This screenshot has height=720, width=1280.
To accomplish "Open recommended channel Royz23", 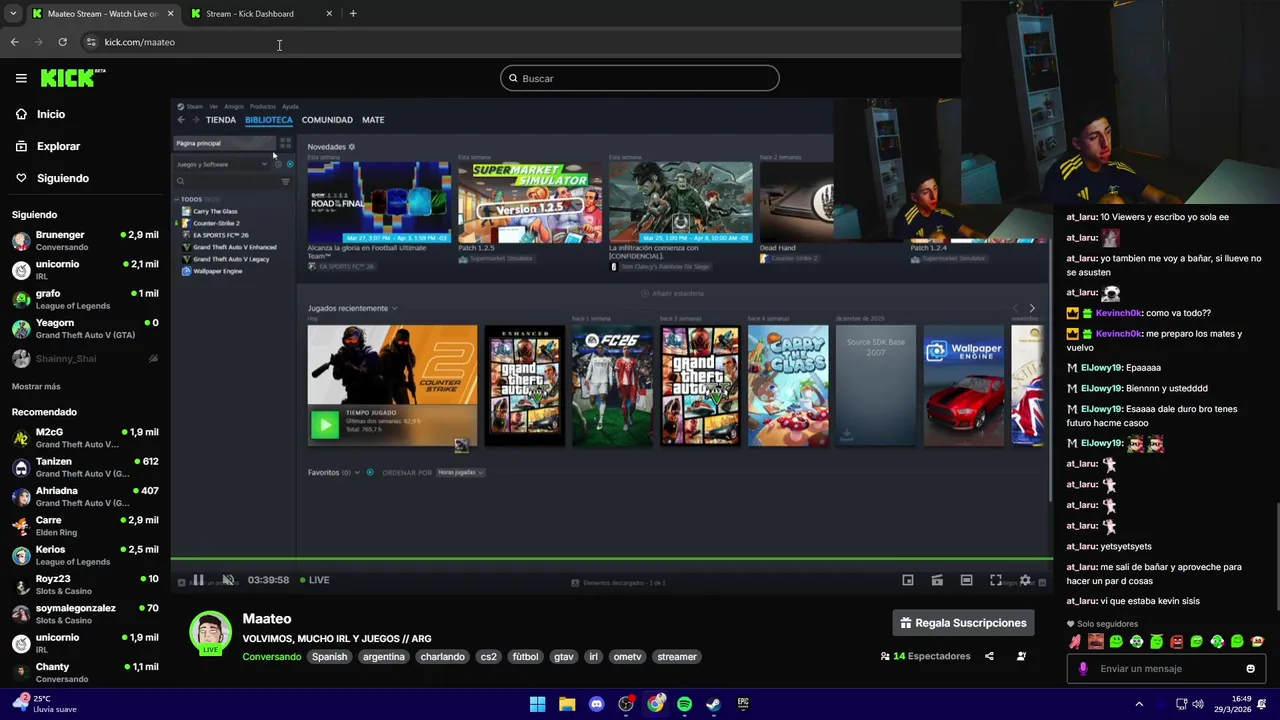I will coord(85,584).
